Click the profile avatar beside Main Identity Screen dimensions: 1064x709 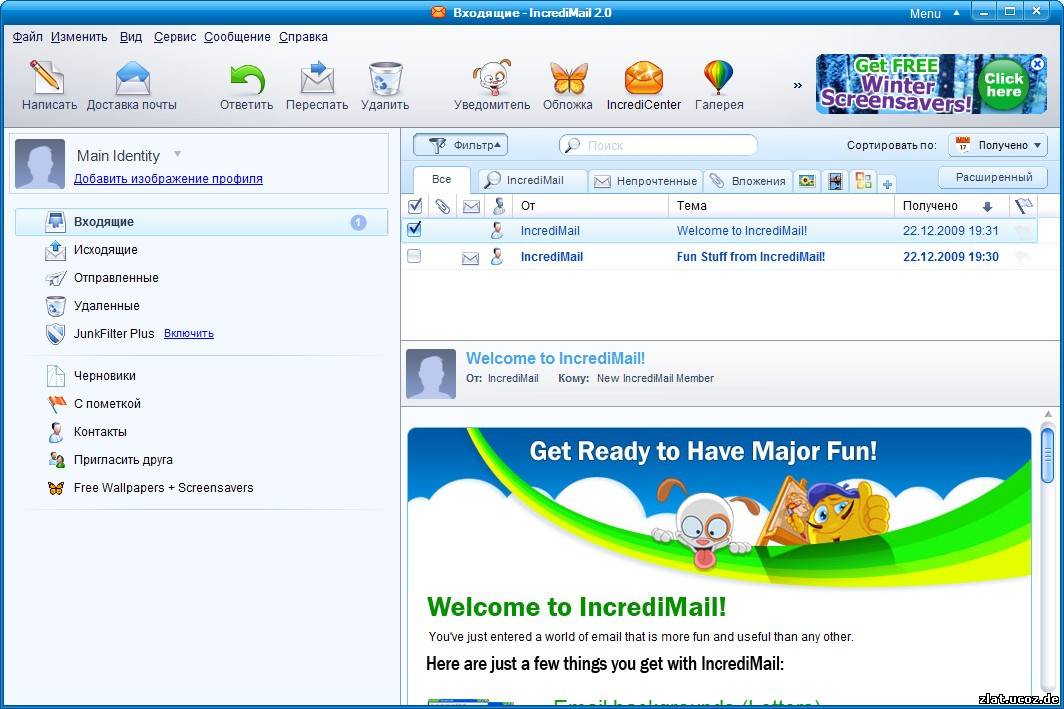tap(40, 164)
